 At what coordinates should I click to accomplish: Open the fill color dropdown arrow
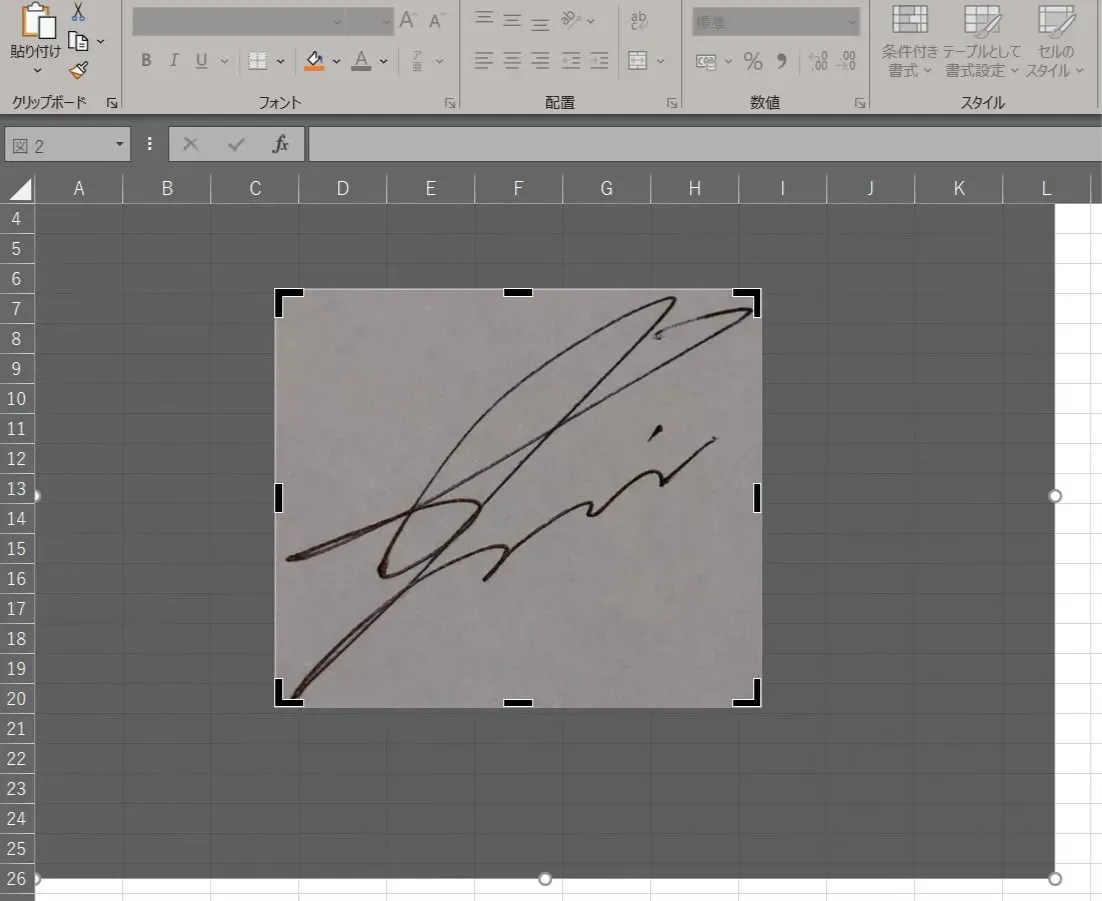pos(336,61)
